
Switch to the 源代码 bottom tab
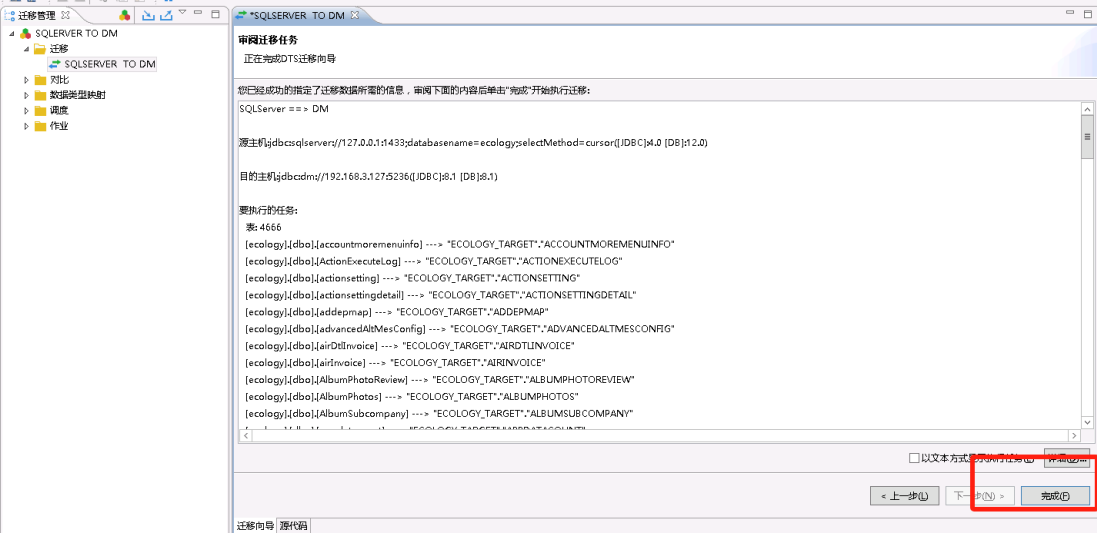pos(293,526)
